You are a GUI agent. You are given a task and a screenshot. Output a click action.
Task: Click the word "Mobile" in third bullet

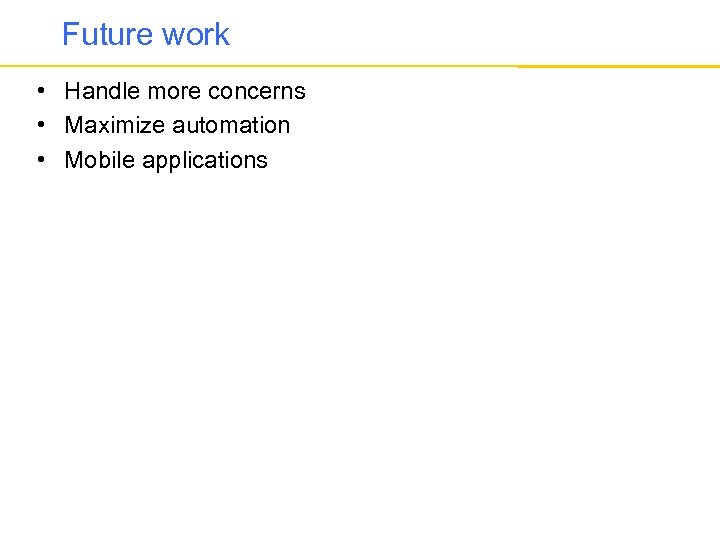[100, 160]
